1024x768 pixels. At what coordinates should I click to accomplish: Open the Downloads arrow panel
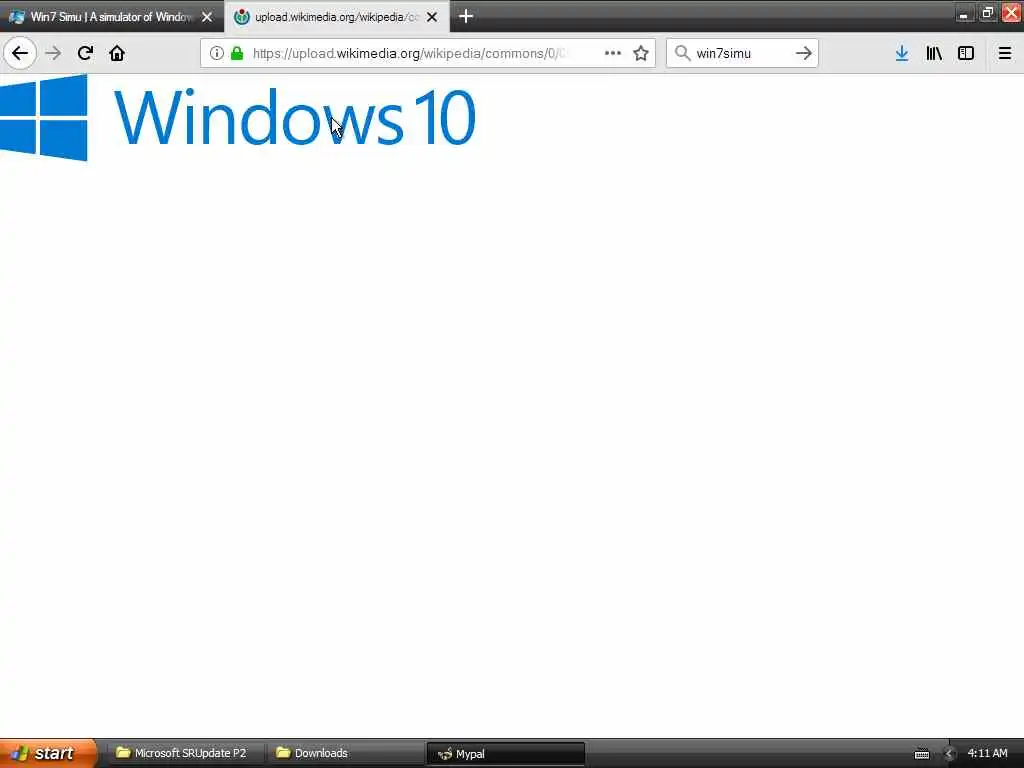point(902,53)
